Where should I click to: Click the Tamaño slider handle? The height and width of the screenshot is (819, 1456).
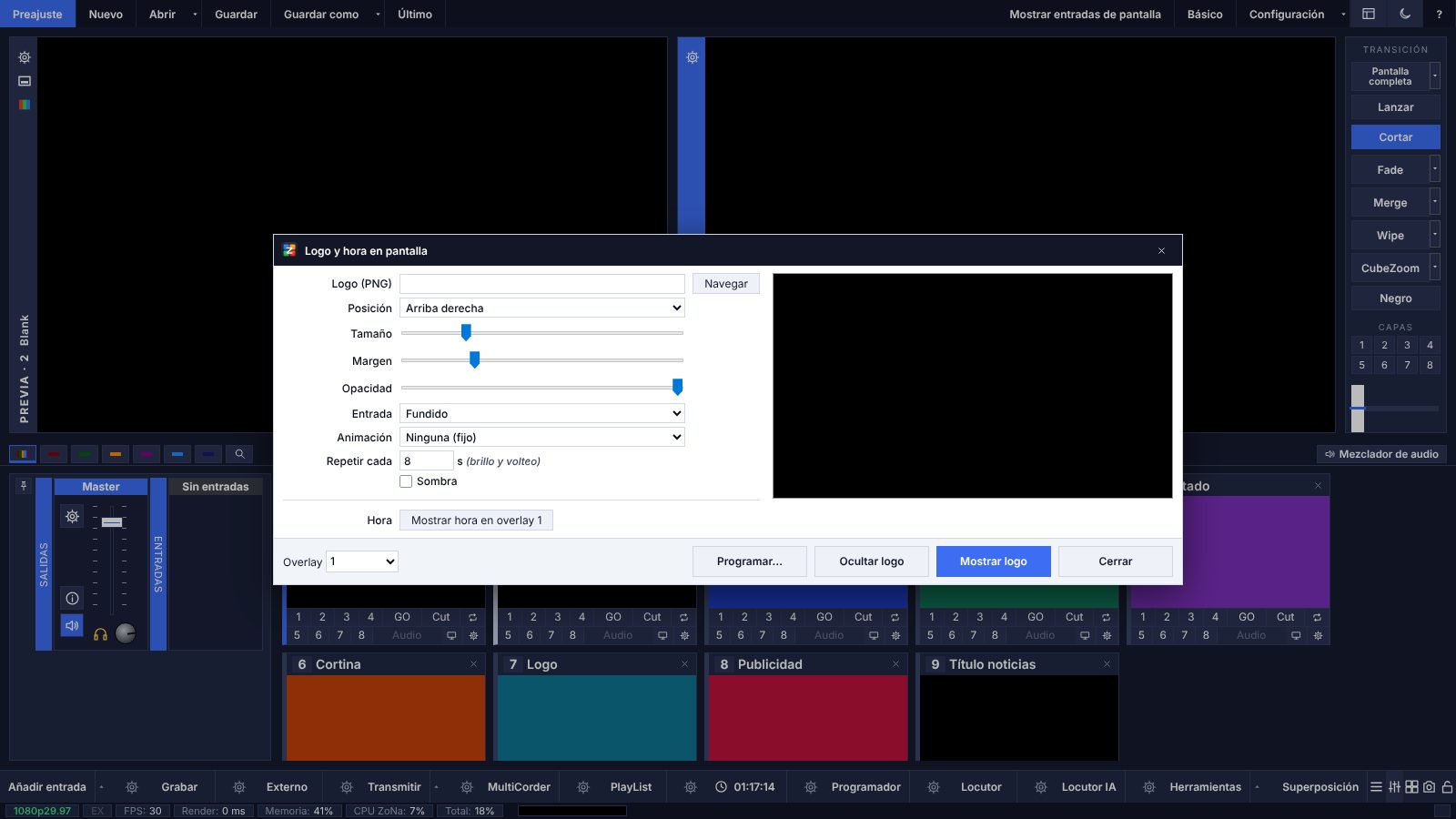pos(466,333)
